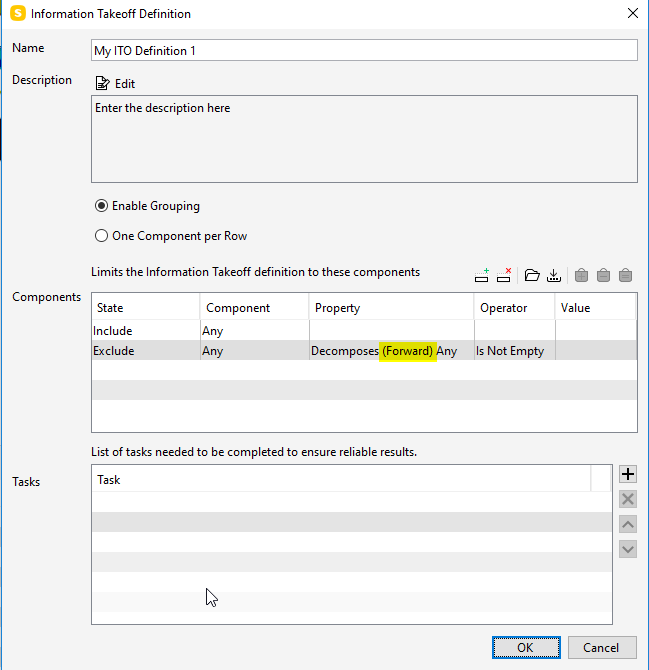Click the empty Value cell in Exclude row
This screenshot has width=649, height=670.
[596, 351]
